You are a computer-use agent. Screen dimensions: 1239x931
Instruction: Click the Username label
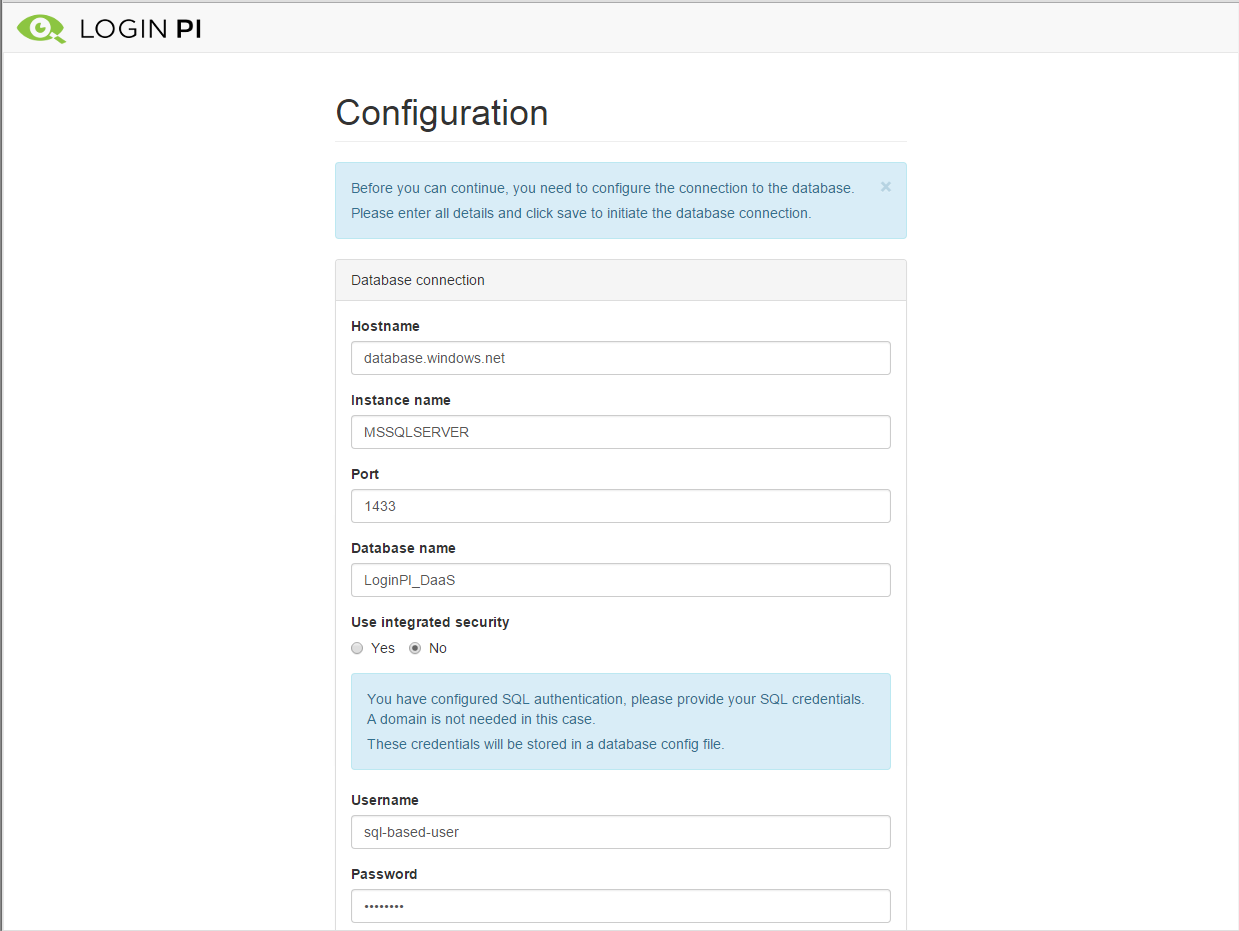(385, 800)
